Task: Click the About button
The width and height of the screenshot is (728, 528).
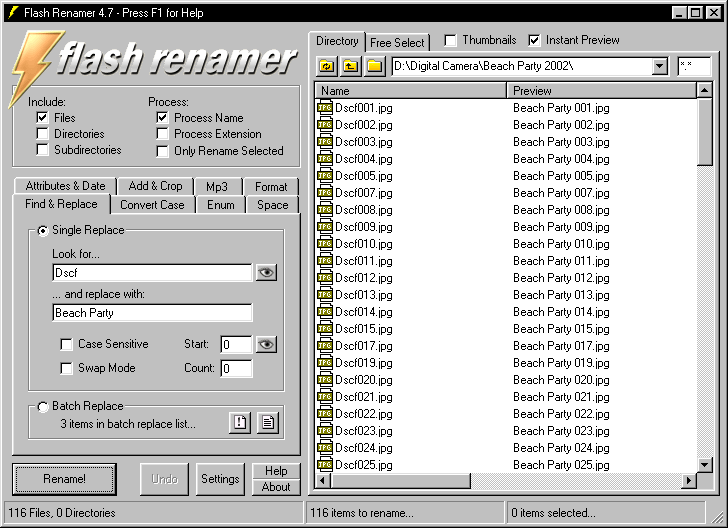Action: point(276,487)
